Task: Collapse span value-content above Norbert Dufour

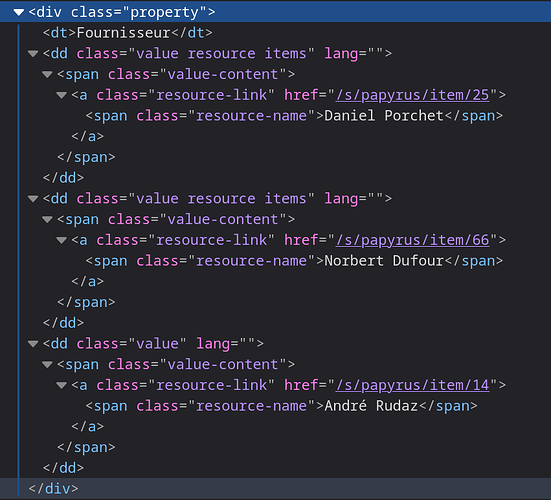Action: coord(47,220)
